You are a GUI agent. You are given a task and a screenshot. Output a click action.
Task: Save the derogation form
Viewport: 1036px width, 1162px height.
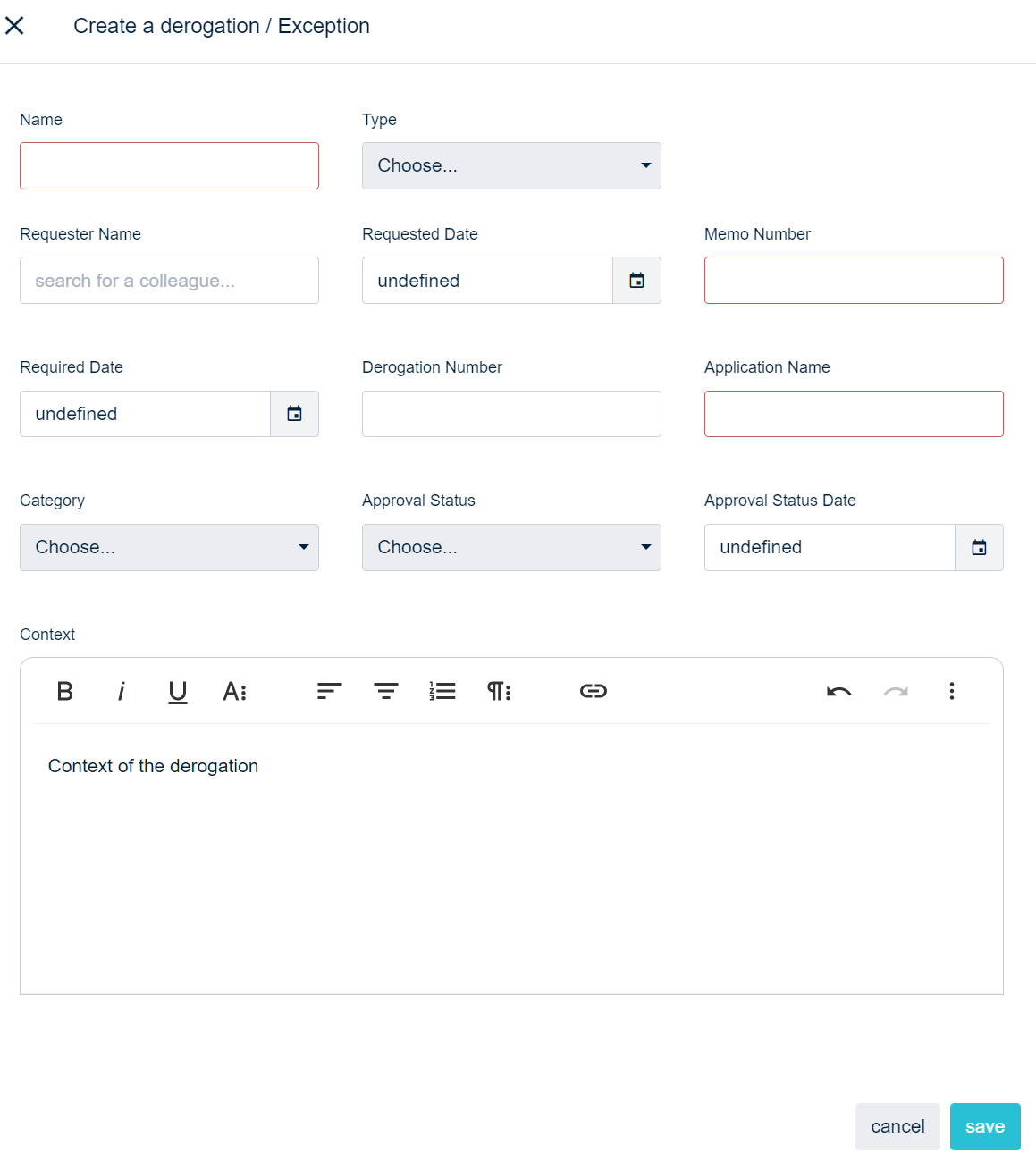985,1126
